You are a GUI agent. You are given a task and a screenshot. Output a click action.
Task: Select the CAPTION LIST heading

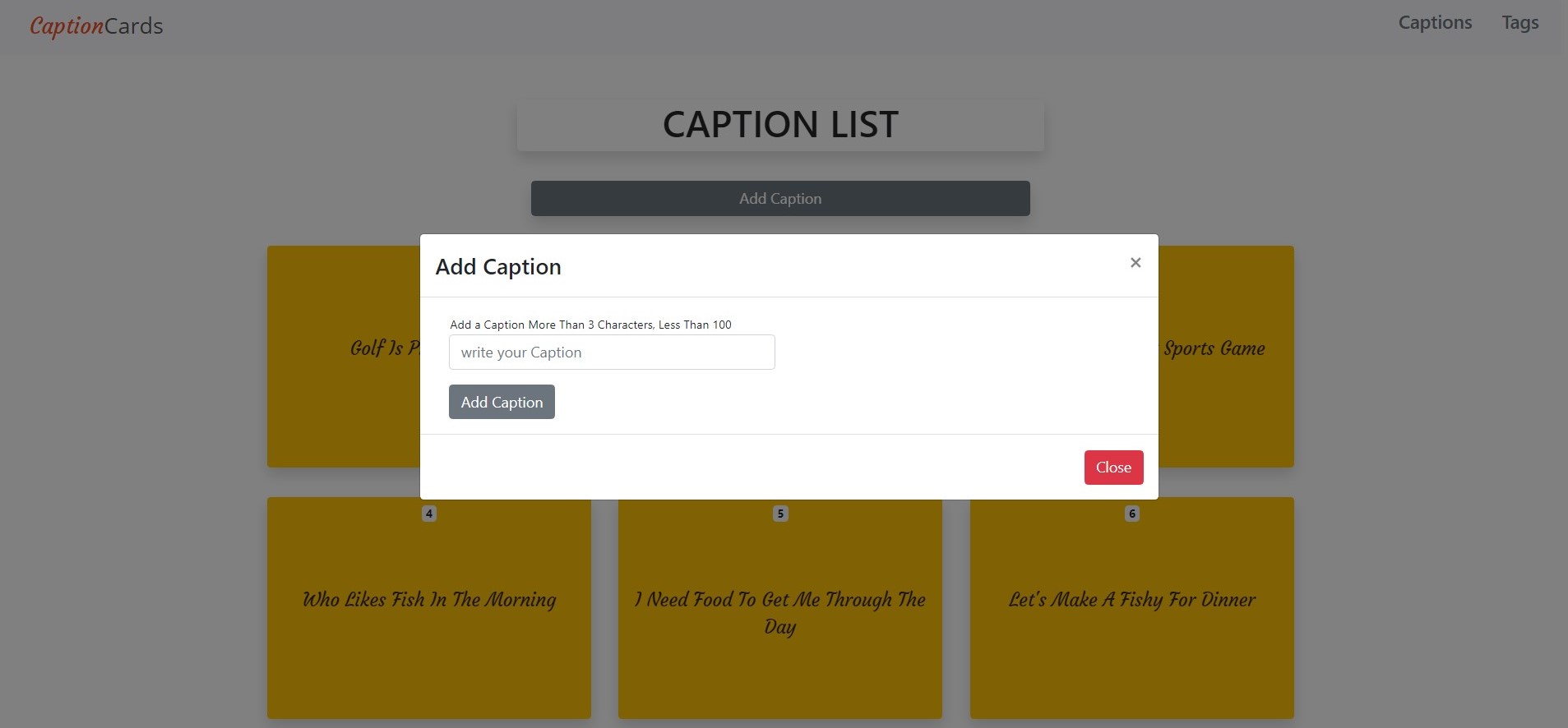(779, 124)
